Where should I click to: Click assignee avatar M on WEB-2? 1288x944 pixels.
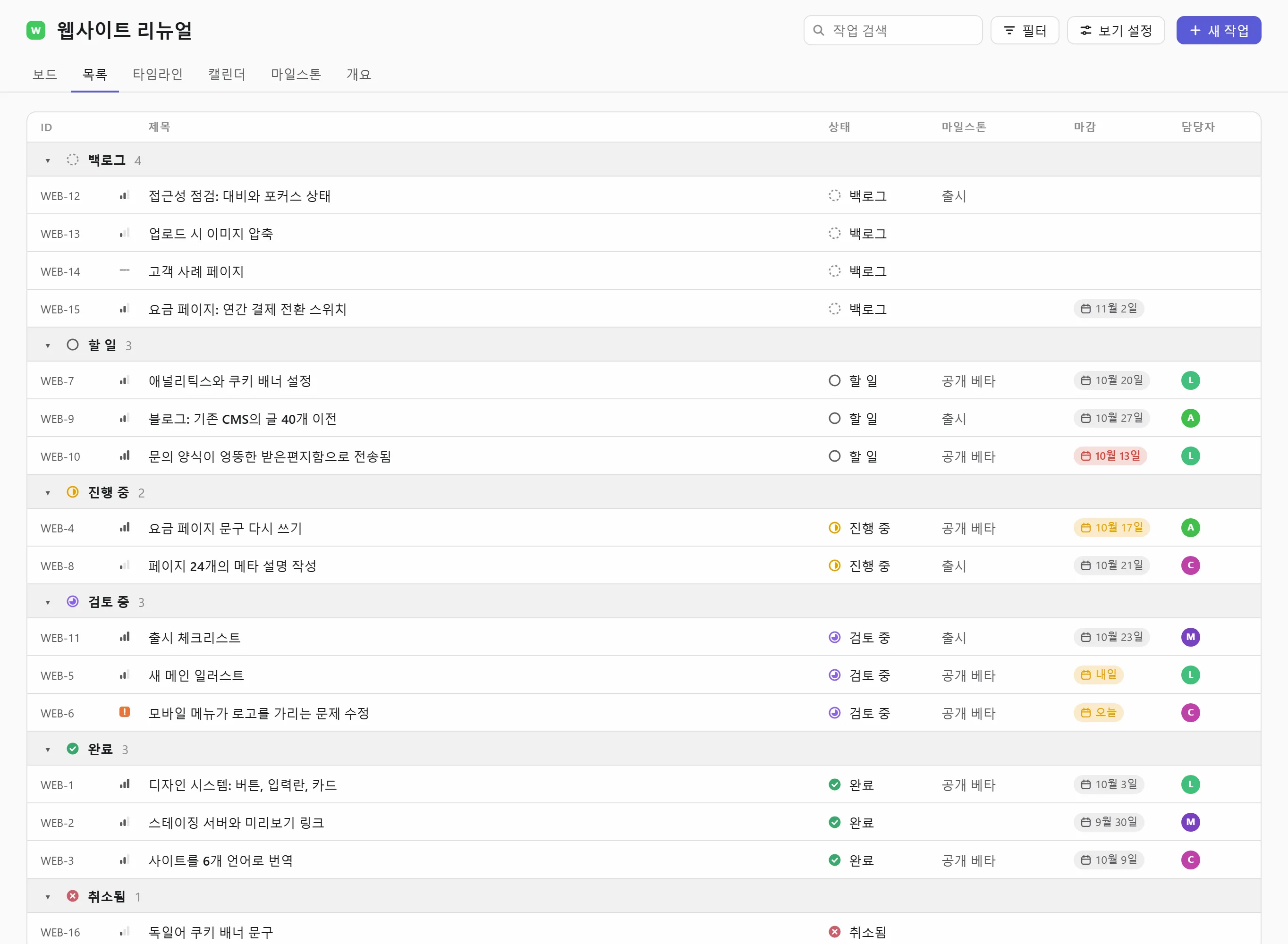coord(1190,822)
